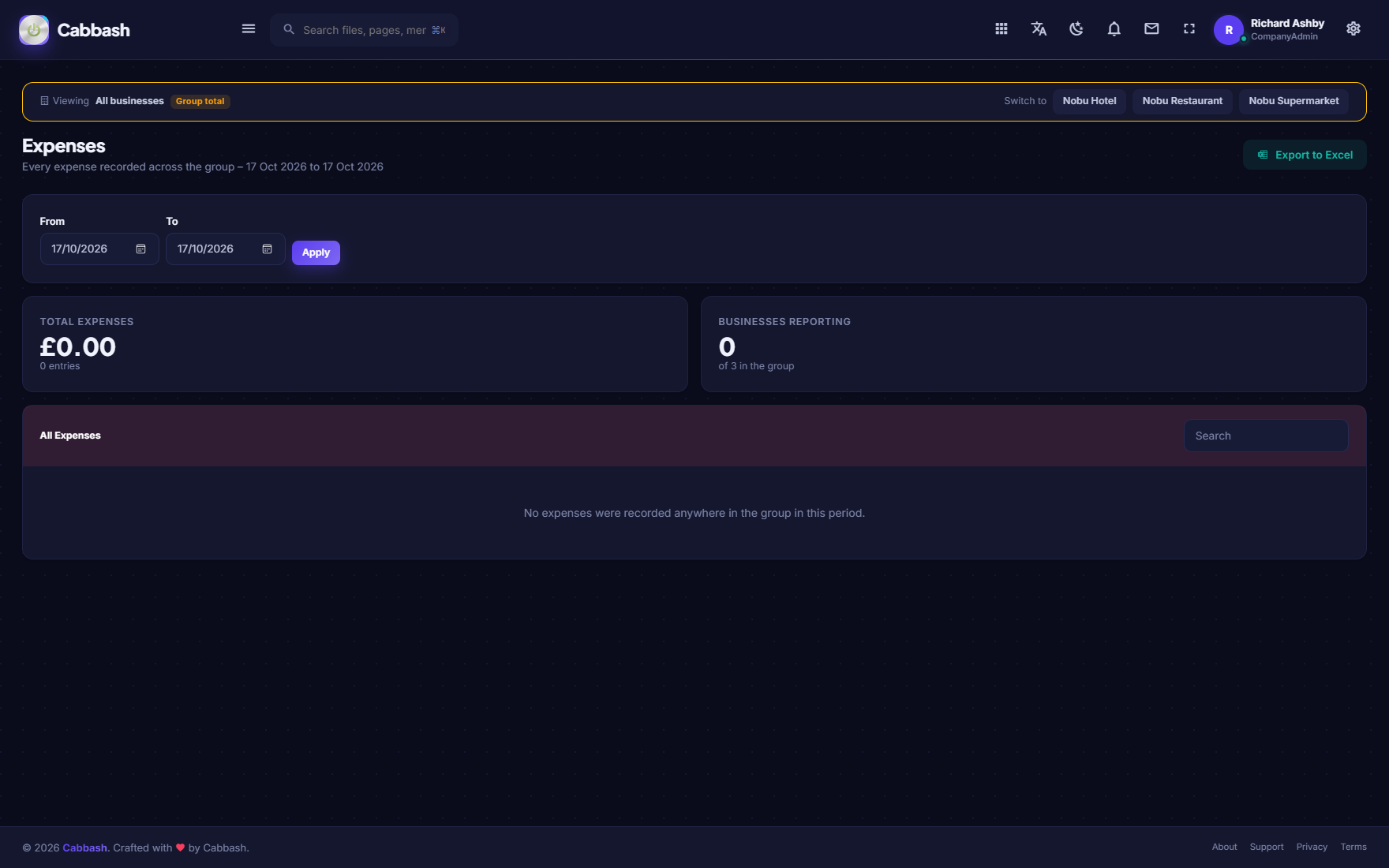This screenshot has height=868, width=1389.
Task: Switch to Nobu Hotel
Action: 1089,101
